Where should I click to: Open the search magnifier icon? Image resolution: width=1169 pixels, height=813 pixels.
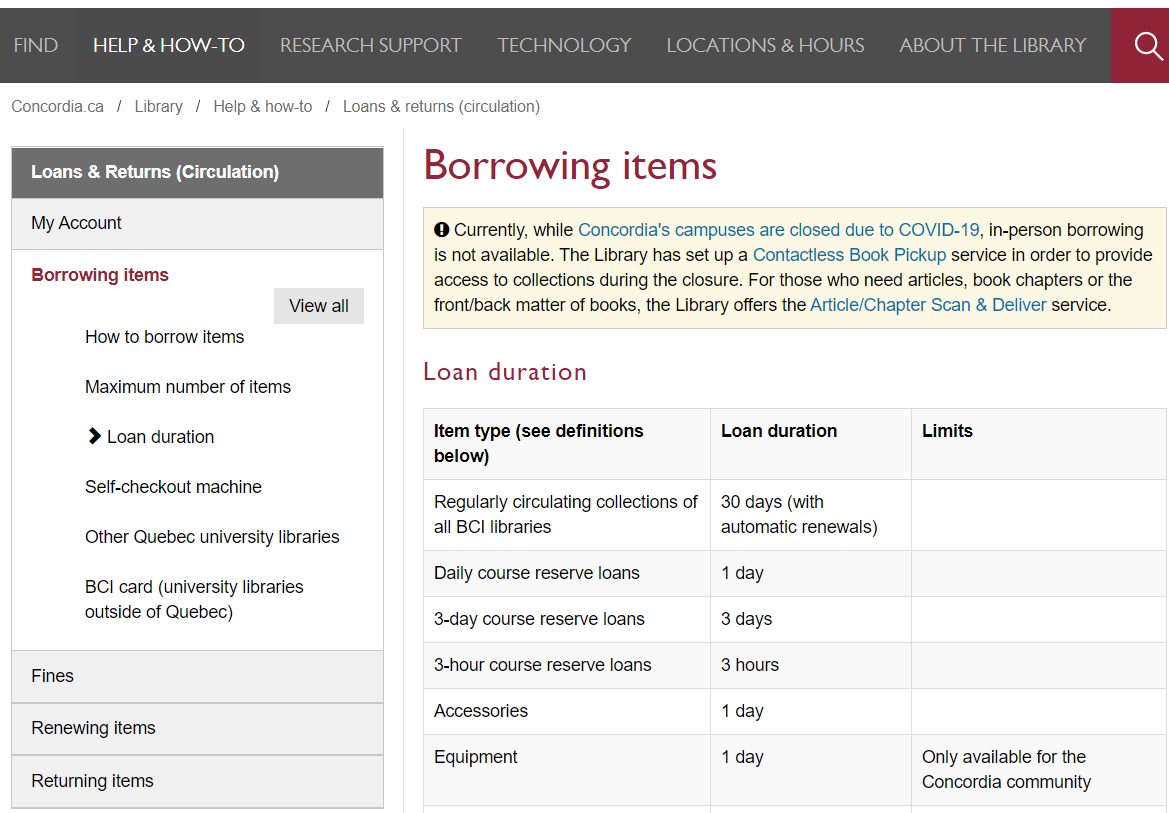point(1147,45)
